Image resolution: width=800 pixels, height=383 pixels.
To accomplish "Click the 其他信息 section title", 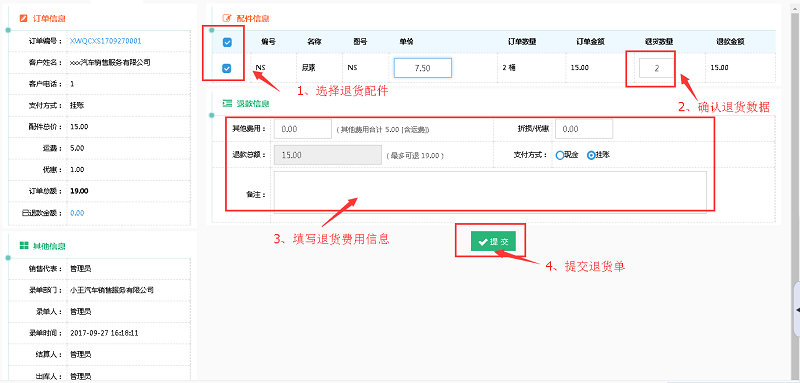I will (49, 246).
